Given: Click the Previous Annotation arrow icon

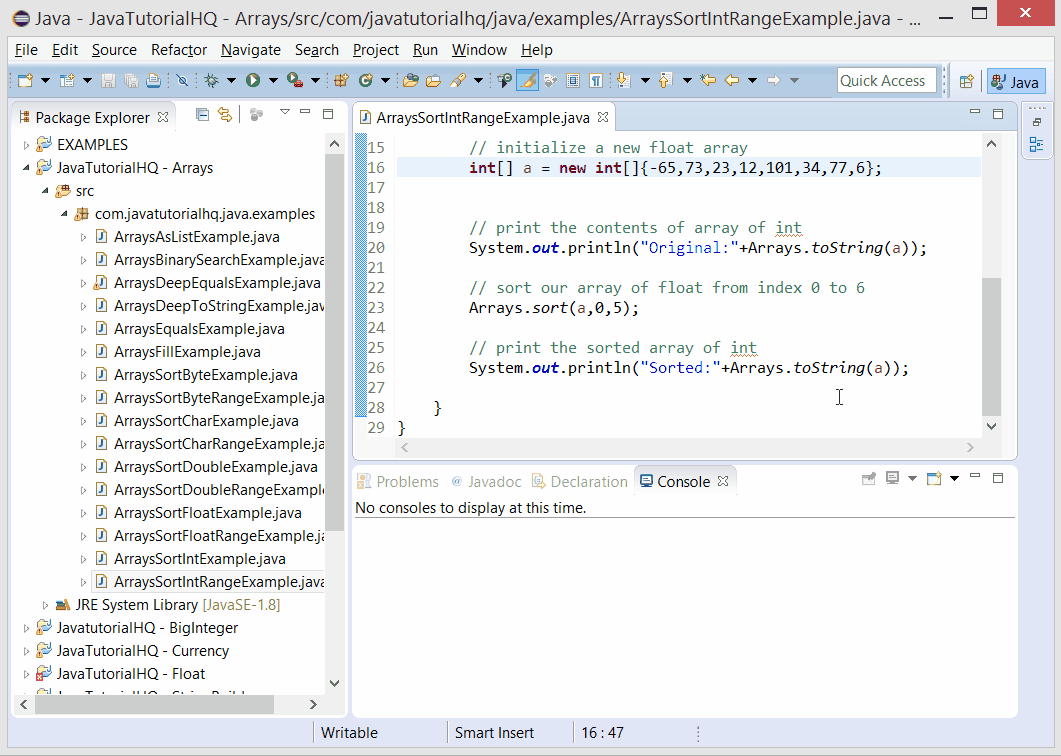Looking at the screenshot, I should pos(666,81).
